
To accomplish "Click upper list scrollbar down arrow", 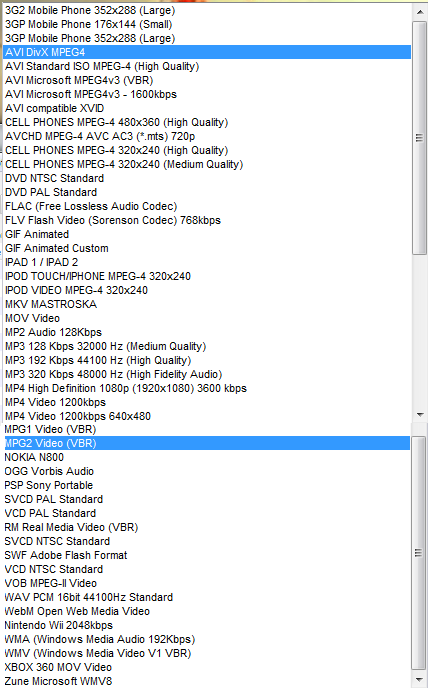I will (x=420, y=415).
